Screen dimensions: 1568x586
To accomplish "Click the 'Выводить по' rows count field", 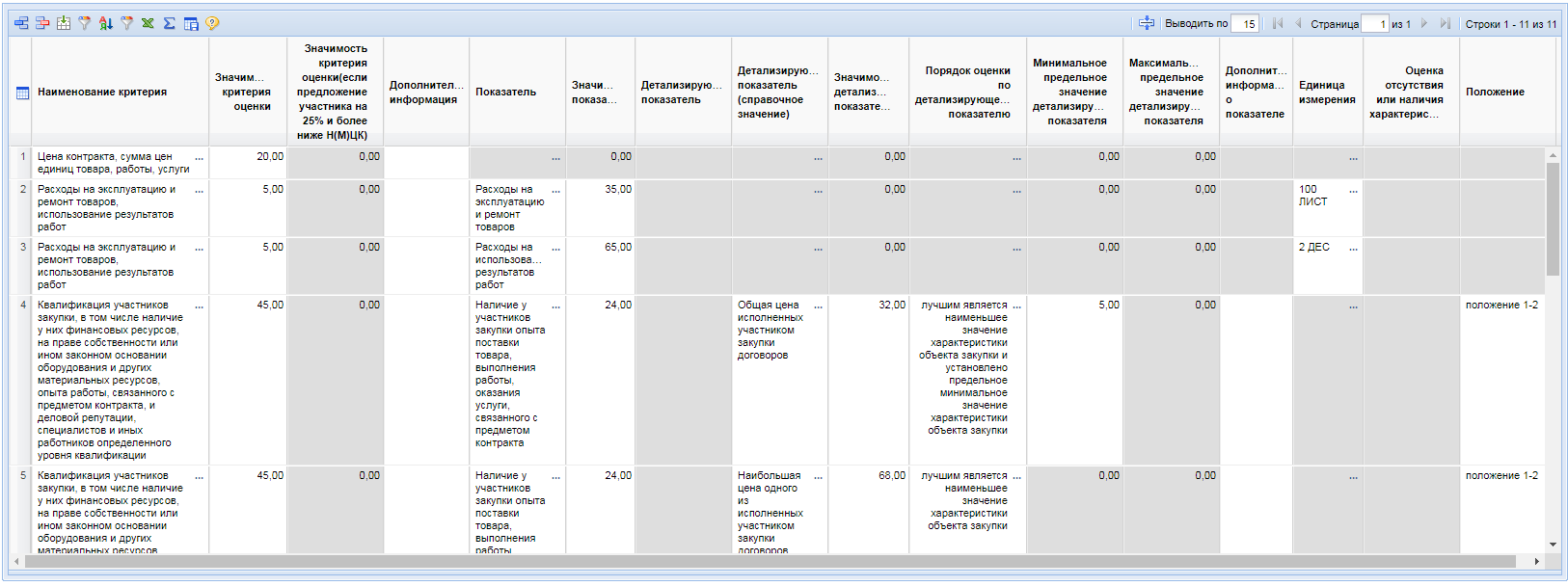I will pyautogui.click(x=1247, y=24).
